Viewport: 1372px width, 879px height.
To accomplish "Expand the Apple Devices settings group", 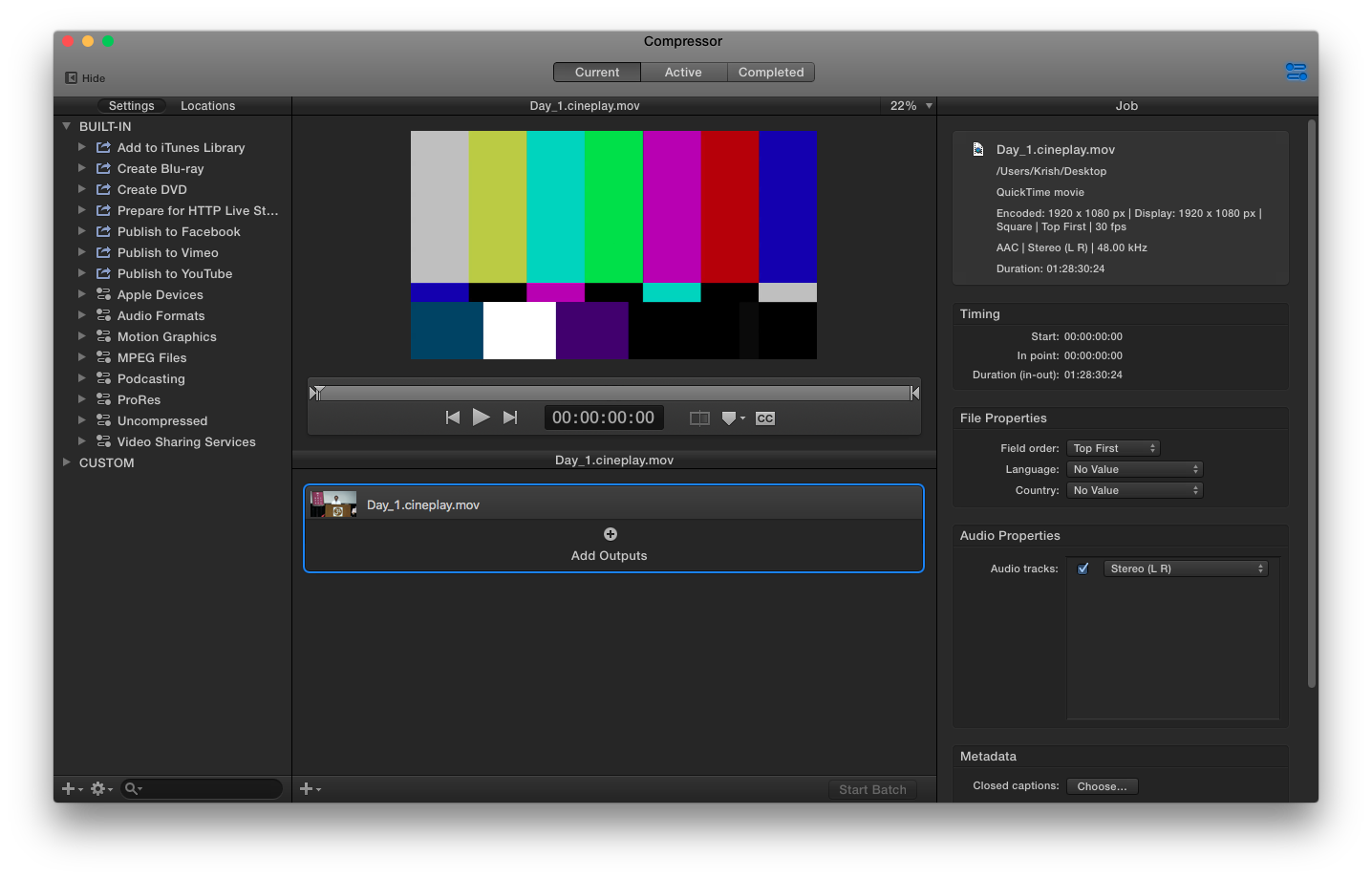I will (82, 294).
